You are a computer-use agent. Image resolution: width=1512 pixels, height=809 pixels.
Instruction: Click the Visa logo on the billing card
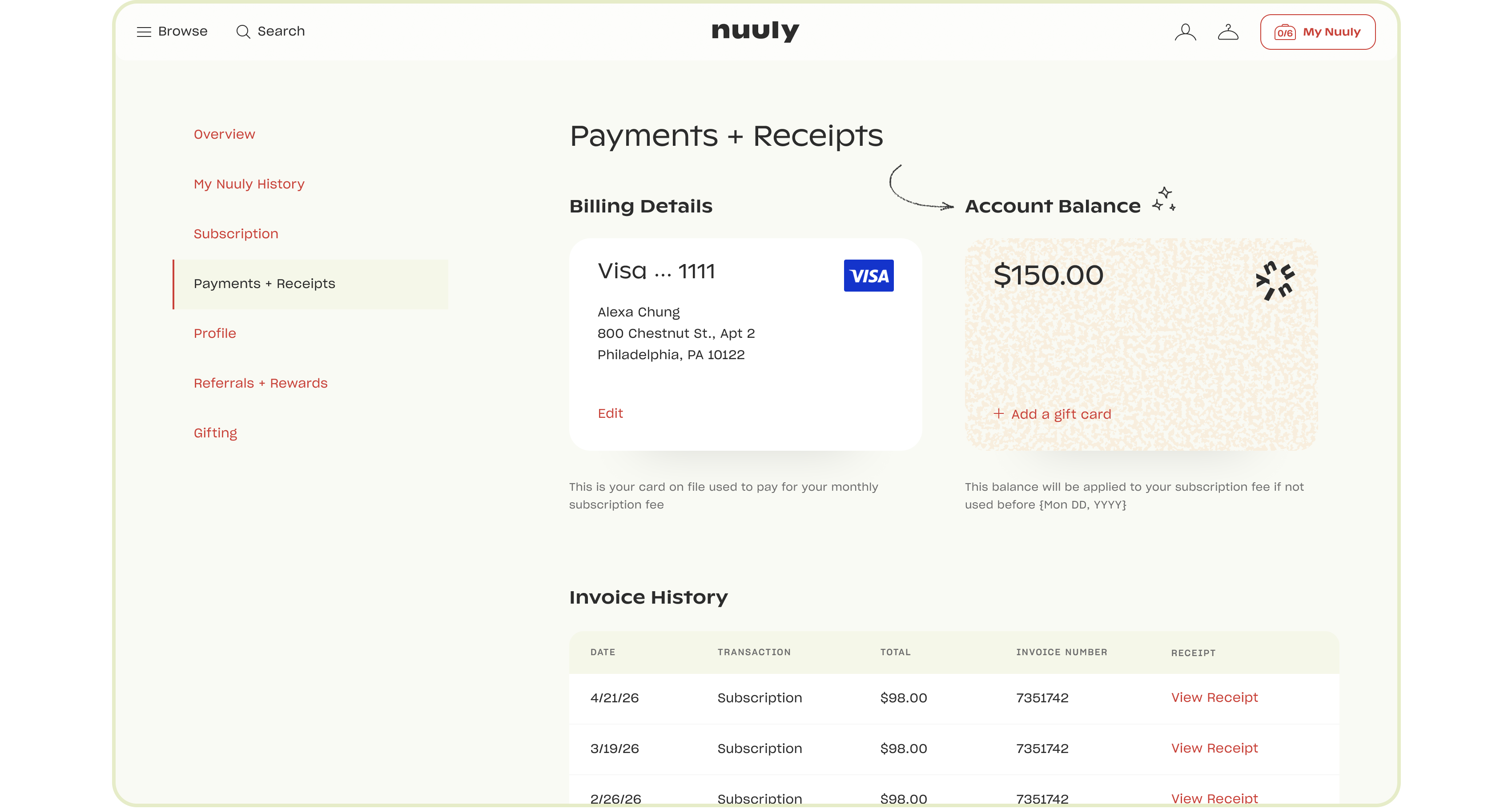pos(868,275)
